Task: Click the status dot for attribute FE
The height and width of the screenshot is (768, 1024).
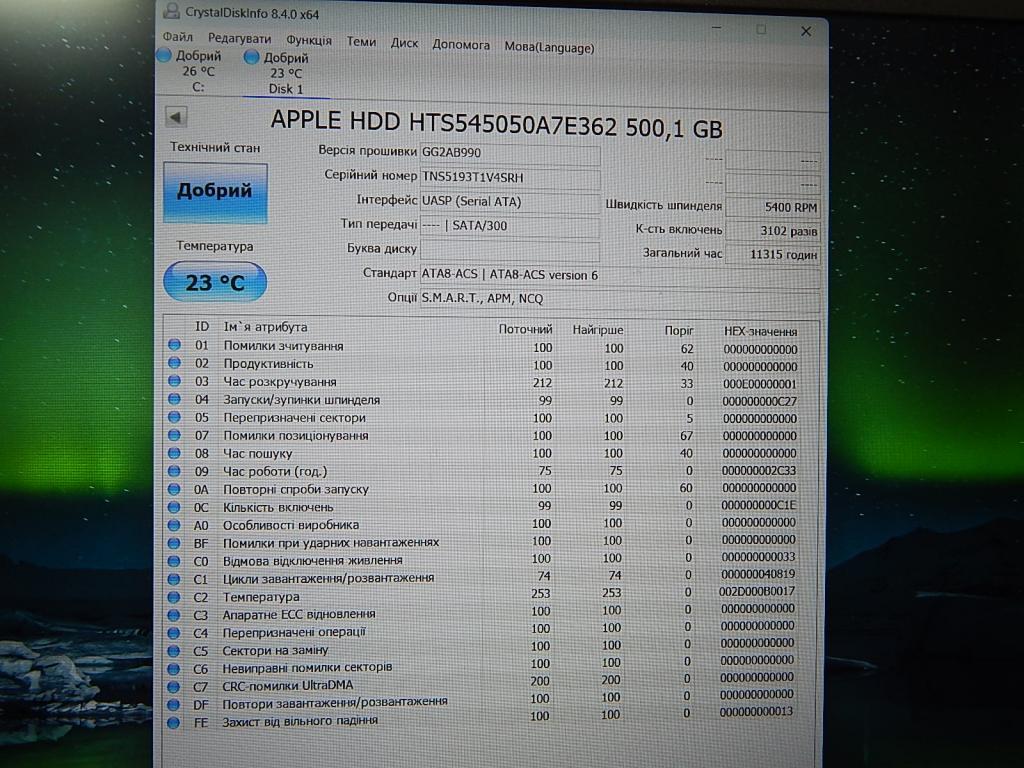Action: tap(173, 723)
